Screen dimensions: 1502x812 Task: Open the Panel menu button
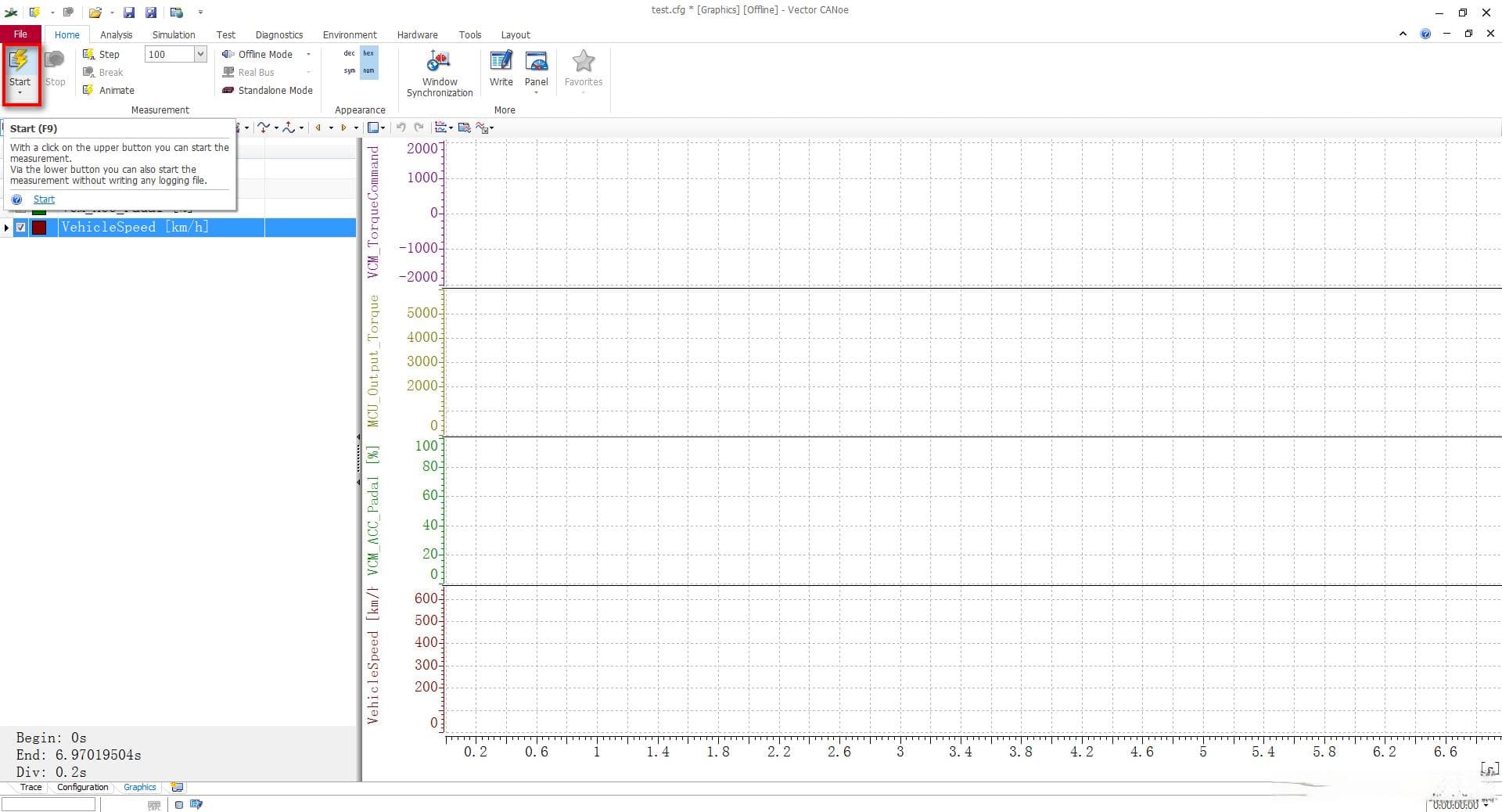tap(537, 68)
